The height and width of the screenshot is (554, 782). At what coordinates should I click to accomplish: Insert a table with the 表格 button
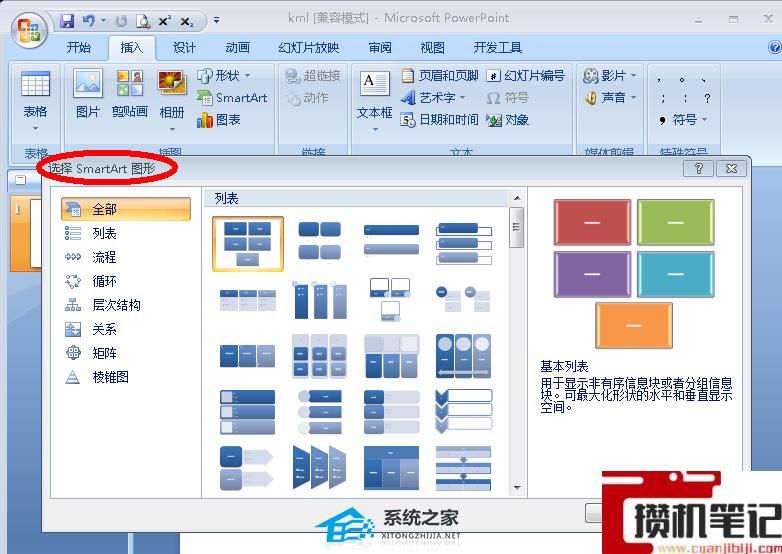pos(35,100)
